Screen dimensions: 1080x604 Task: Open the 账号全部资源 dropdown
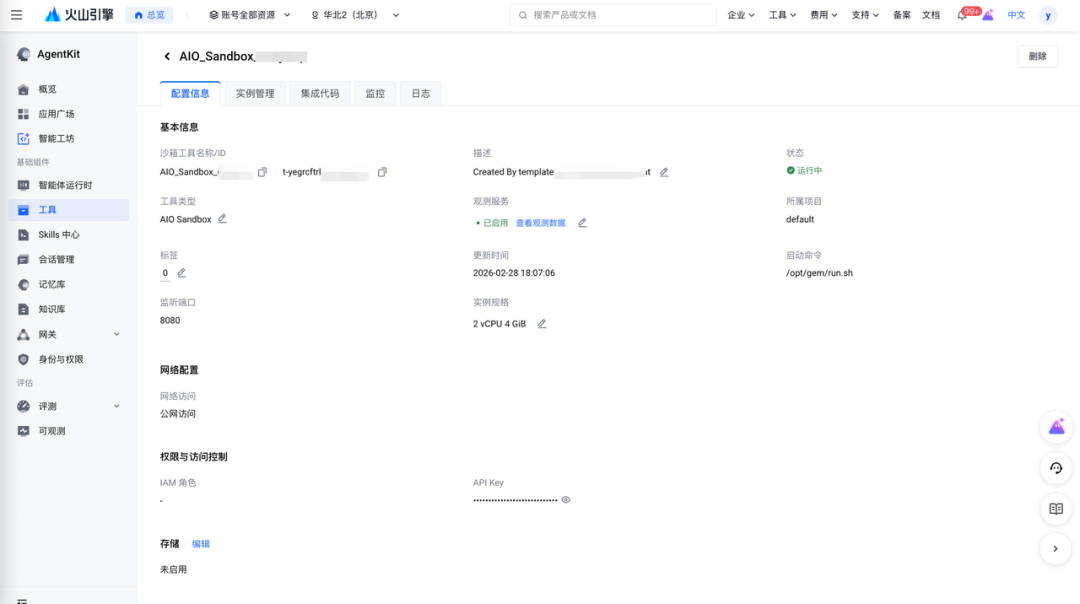(x=250, y=15)
